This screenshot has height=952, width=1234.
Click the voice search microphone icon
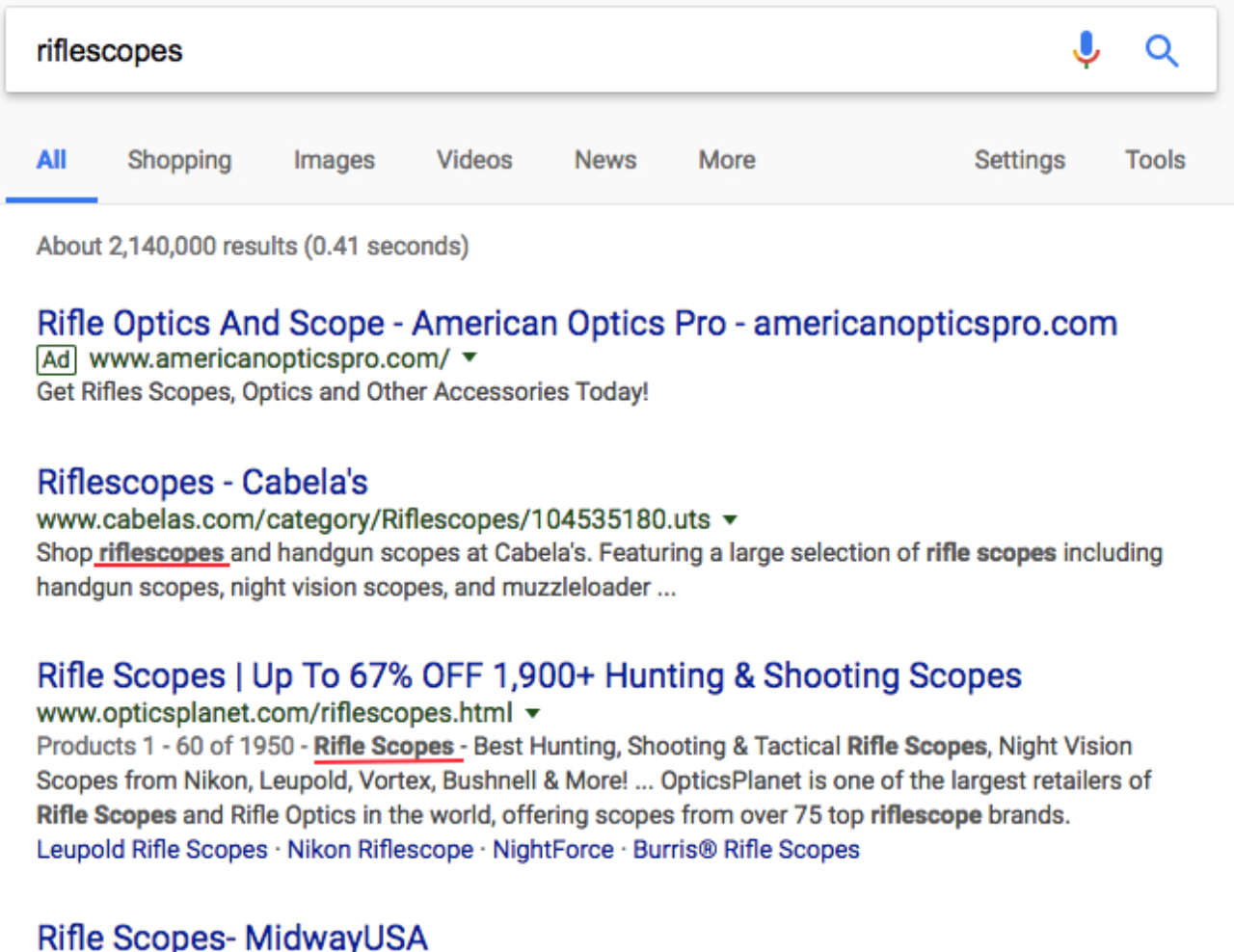click(x=1086, y=50)
